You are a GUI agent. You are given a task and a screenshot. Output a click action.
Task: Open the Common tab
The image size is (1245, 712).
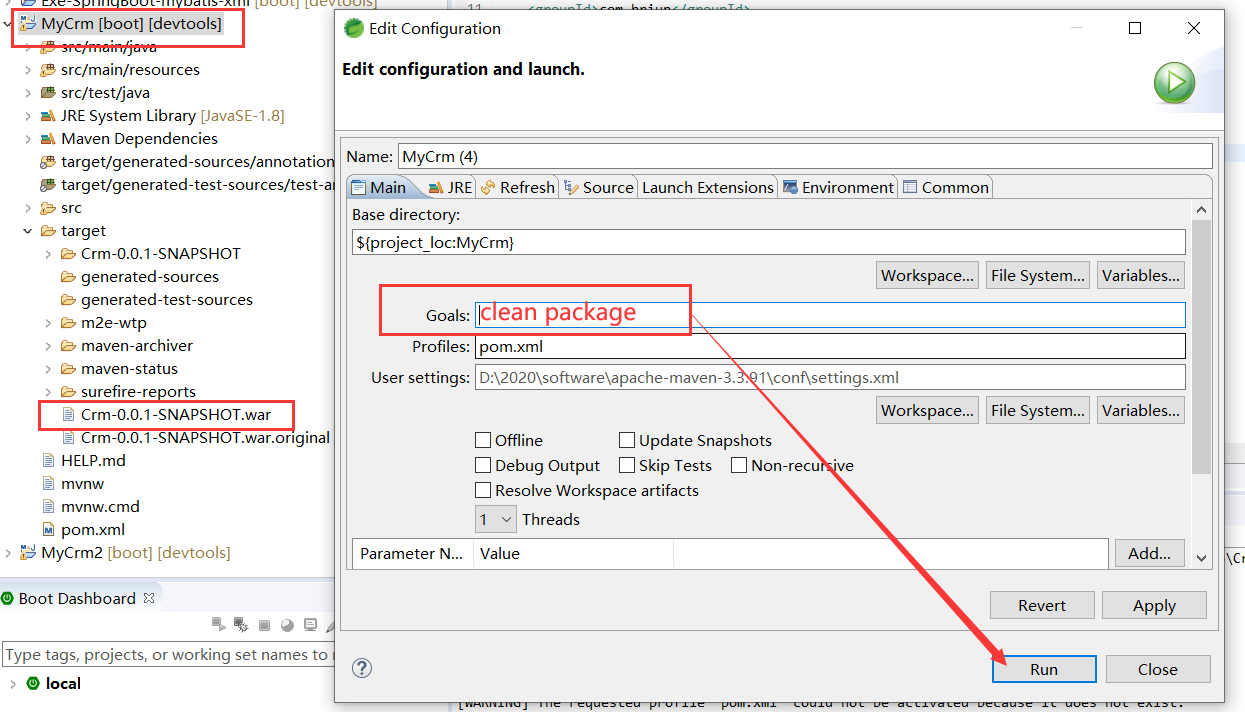point(945,187)
